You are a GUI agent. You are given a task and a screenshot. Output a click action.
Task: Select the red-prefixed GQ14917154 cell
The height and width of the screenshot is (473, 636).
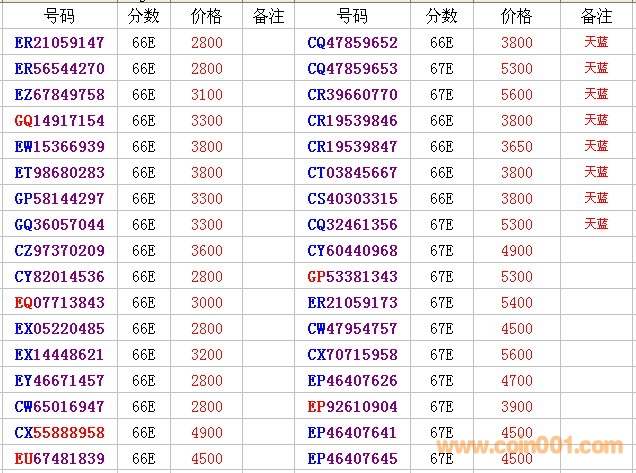(60, 121)
